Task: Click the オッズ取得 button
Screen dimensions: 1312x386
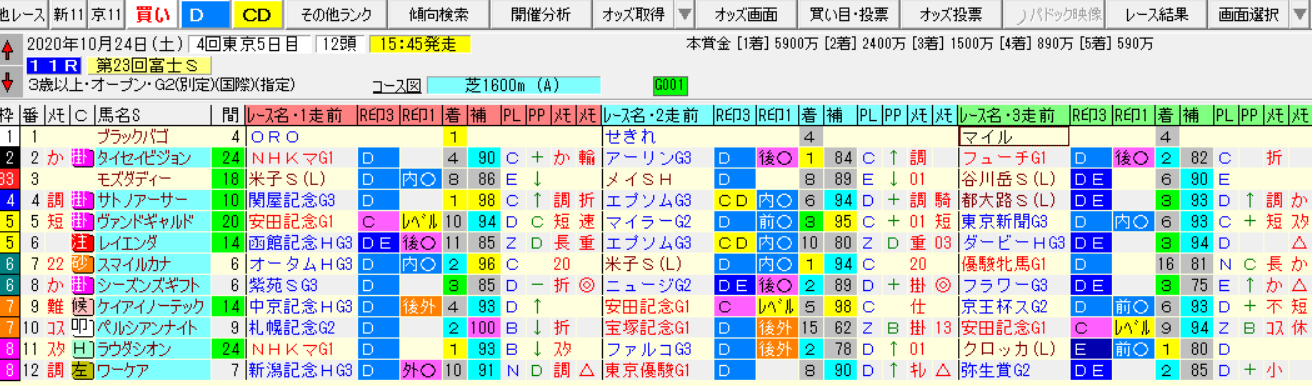Action: coord(634,14)
